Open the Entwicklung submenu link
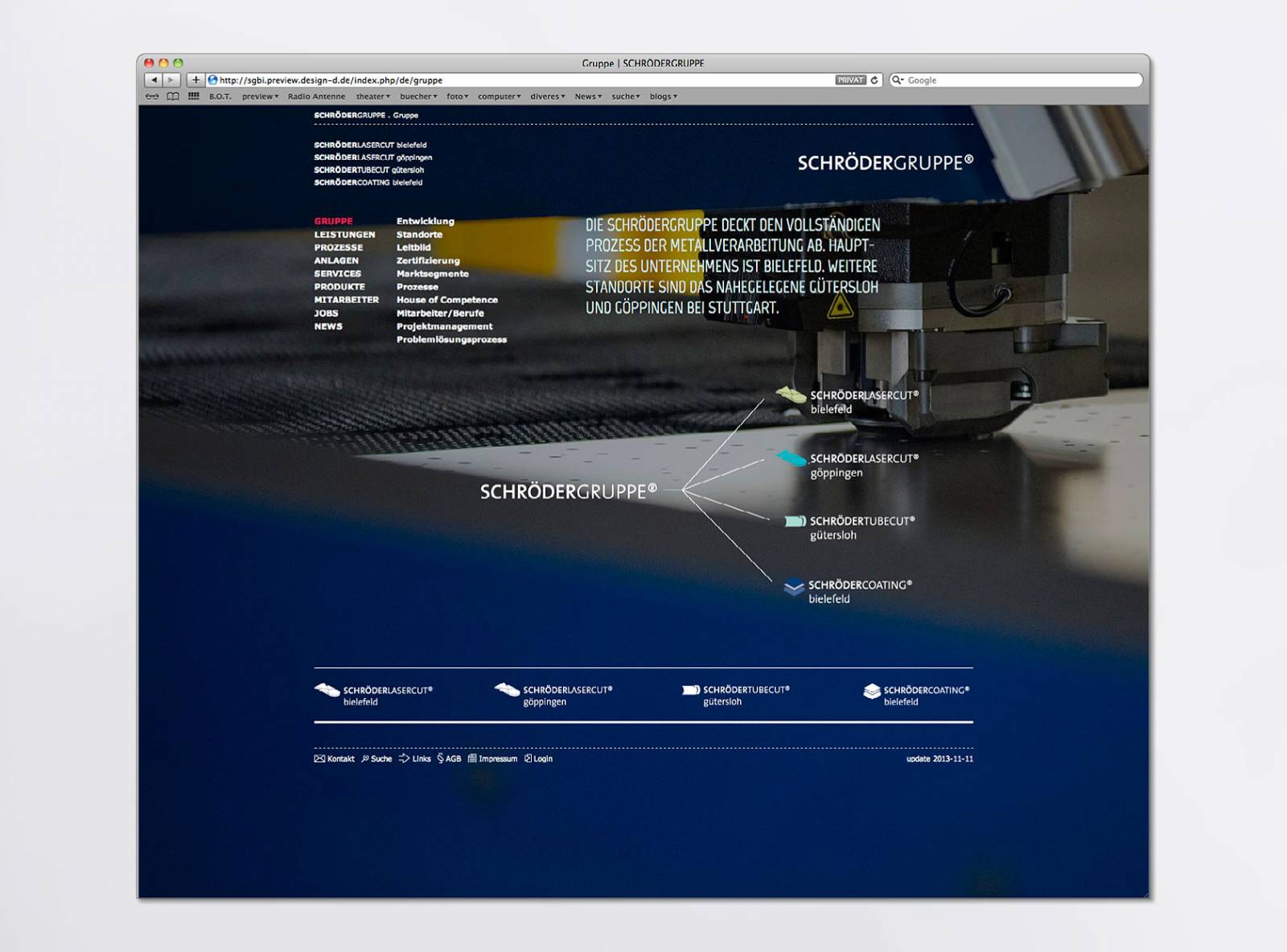The image size is (1287, 952). [426, 221]
